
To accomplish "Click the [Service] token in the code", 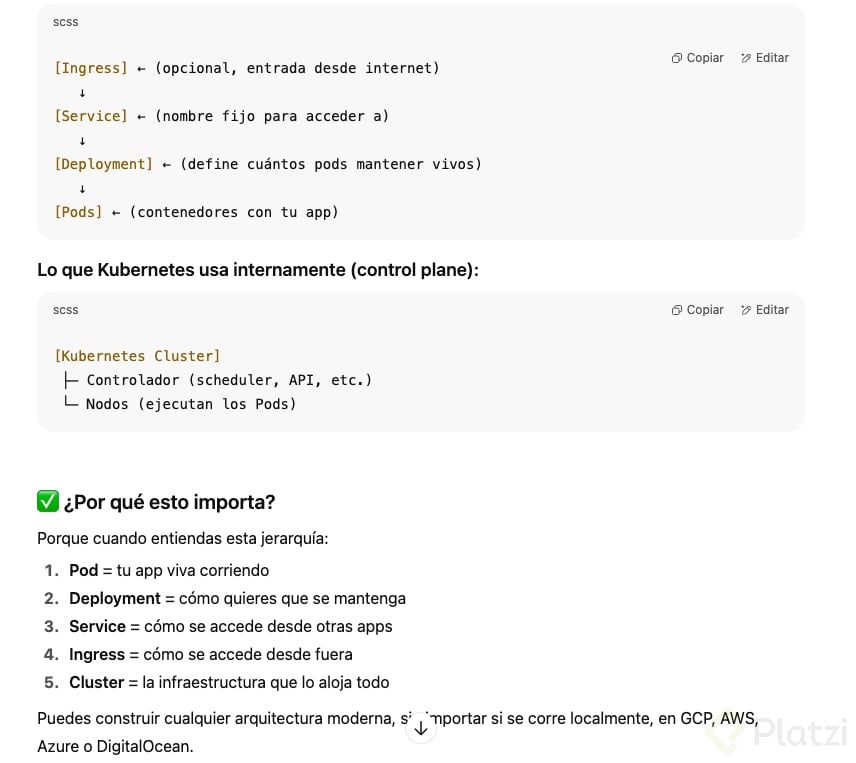I will 91,116.
